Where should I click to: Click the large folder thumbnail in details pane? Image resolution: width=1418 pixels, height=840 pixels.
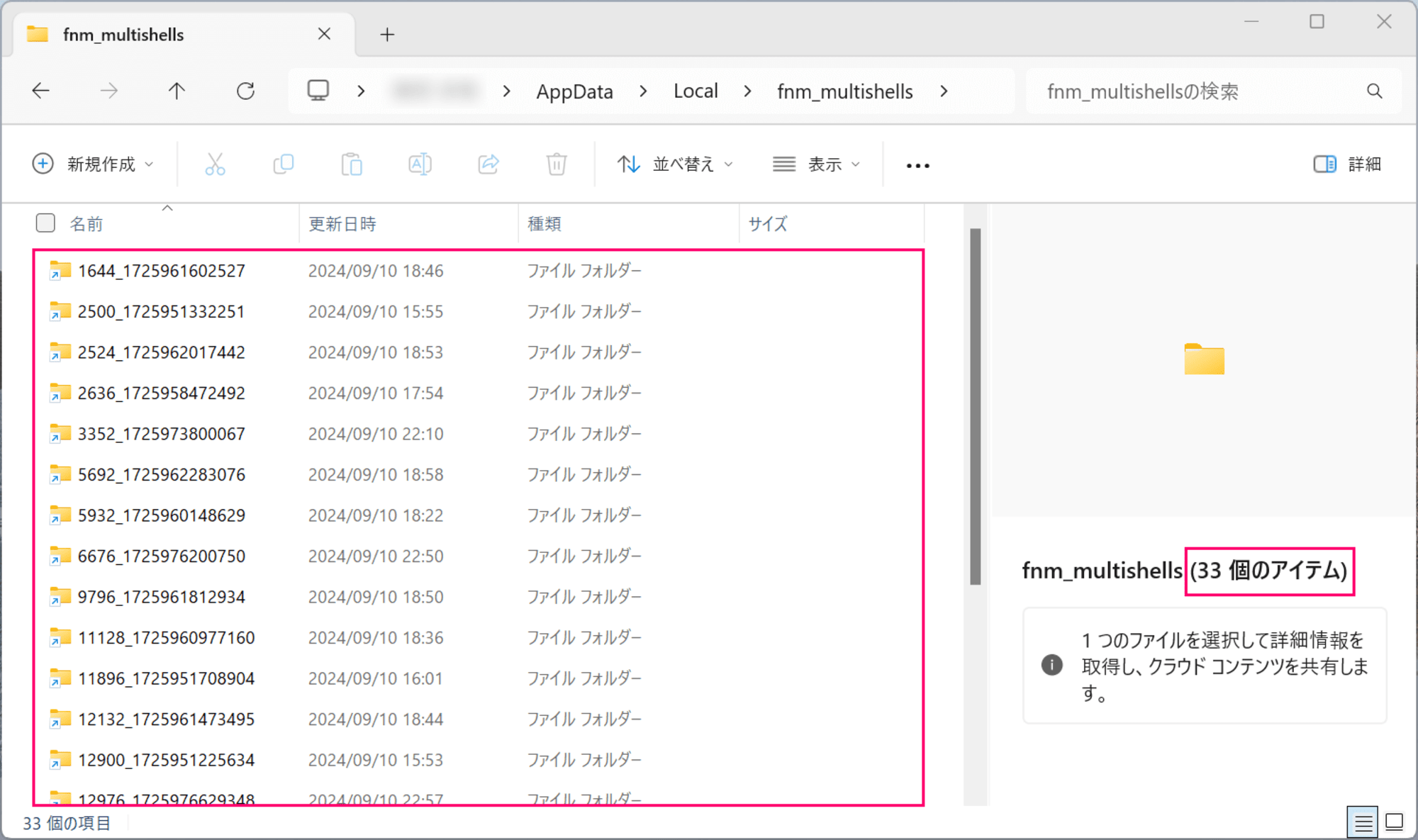click(1204, 359)
